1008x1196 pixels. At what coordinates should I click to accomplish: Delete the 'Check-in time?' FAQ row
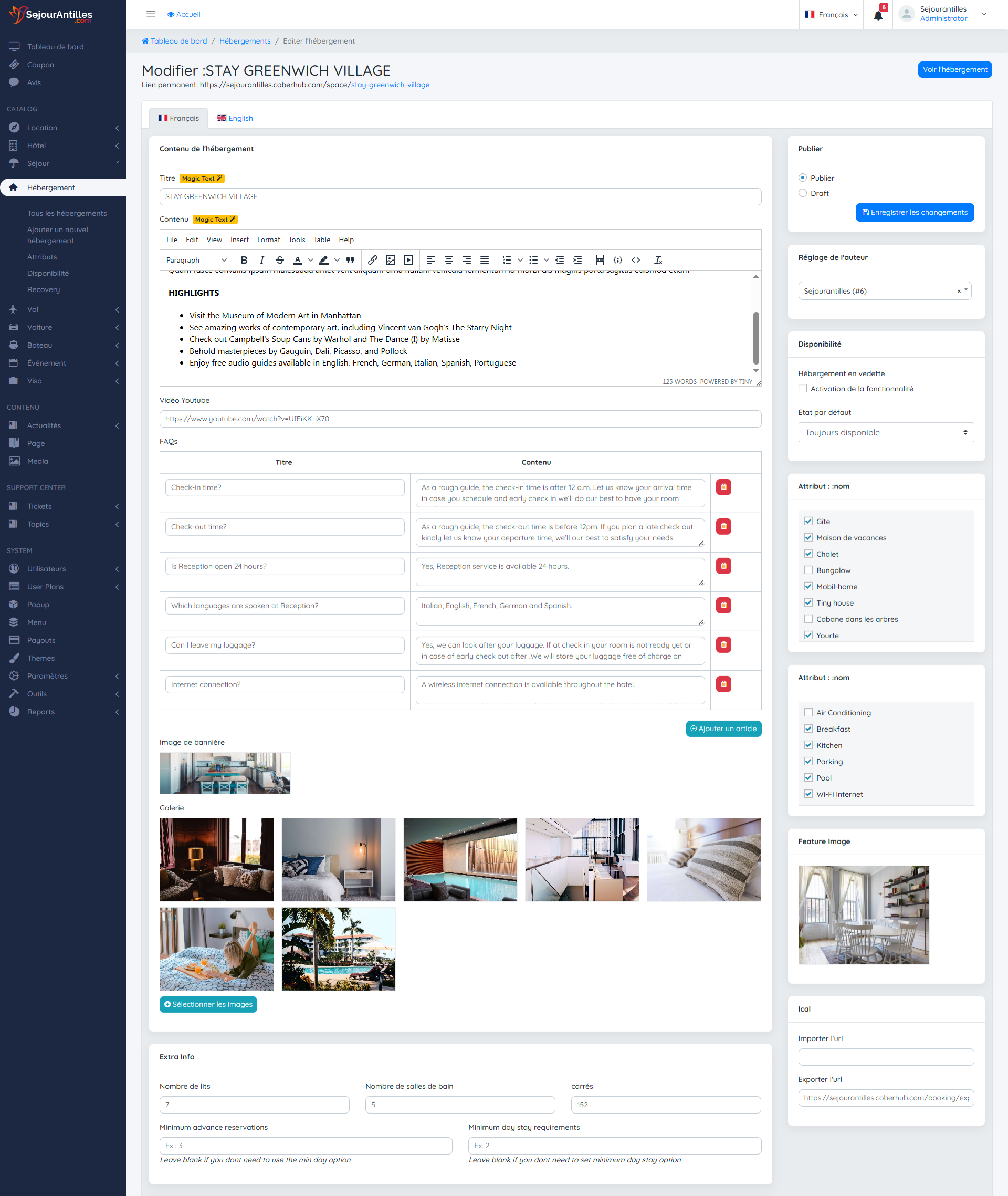pyautogui.click(x=723, y=487)
